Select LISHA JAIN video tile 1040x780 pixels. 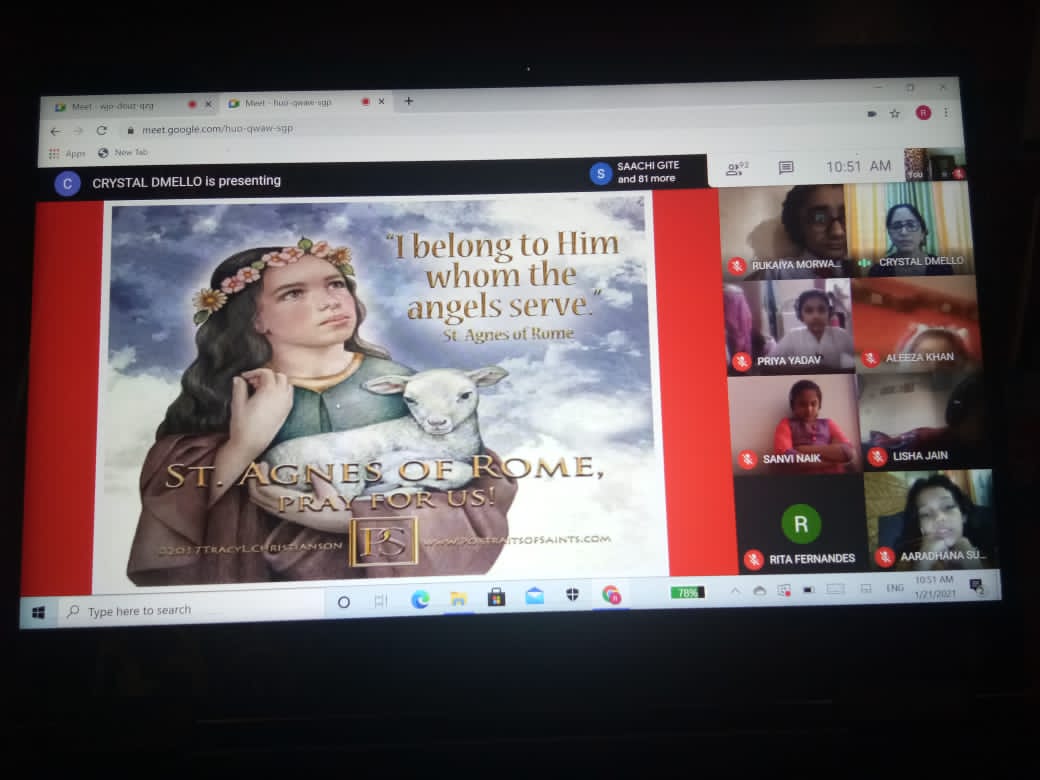(926, 421)
